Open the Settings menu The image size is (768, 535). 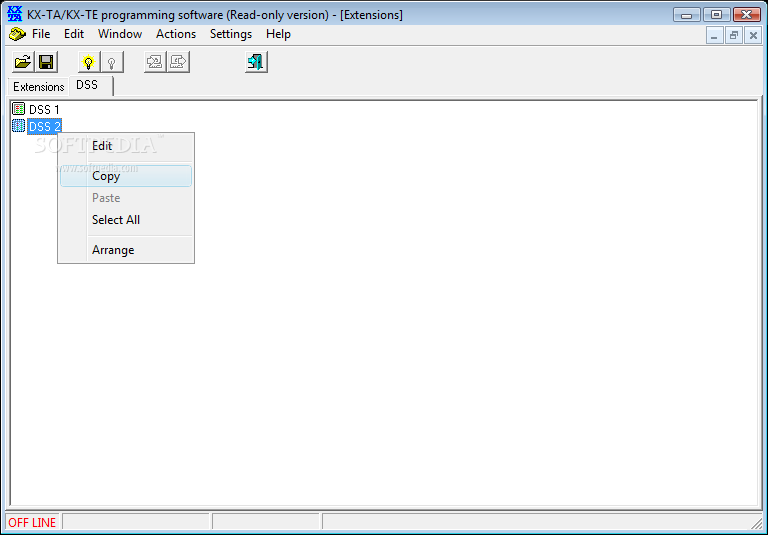coord(231,34)
